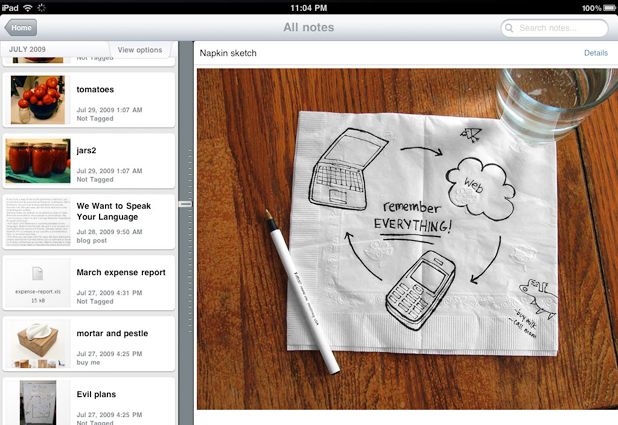Tap the mortar and pestle thumbnail

click(x=38, y=344)
